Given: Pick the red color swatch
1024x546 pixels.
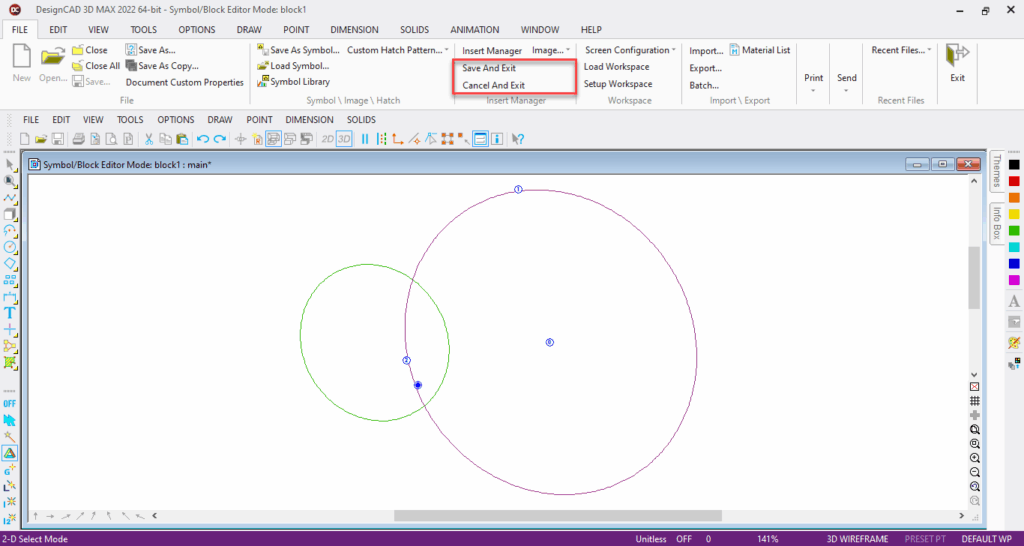Looking at the screenshot, I should 1013,181.
